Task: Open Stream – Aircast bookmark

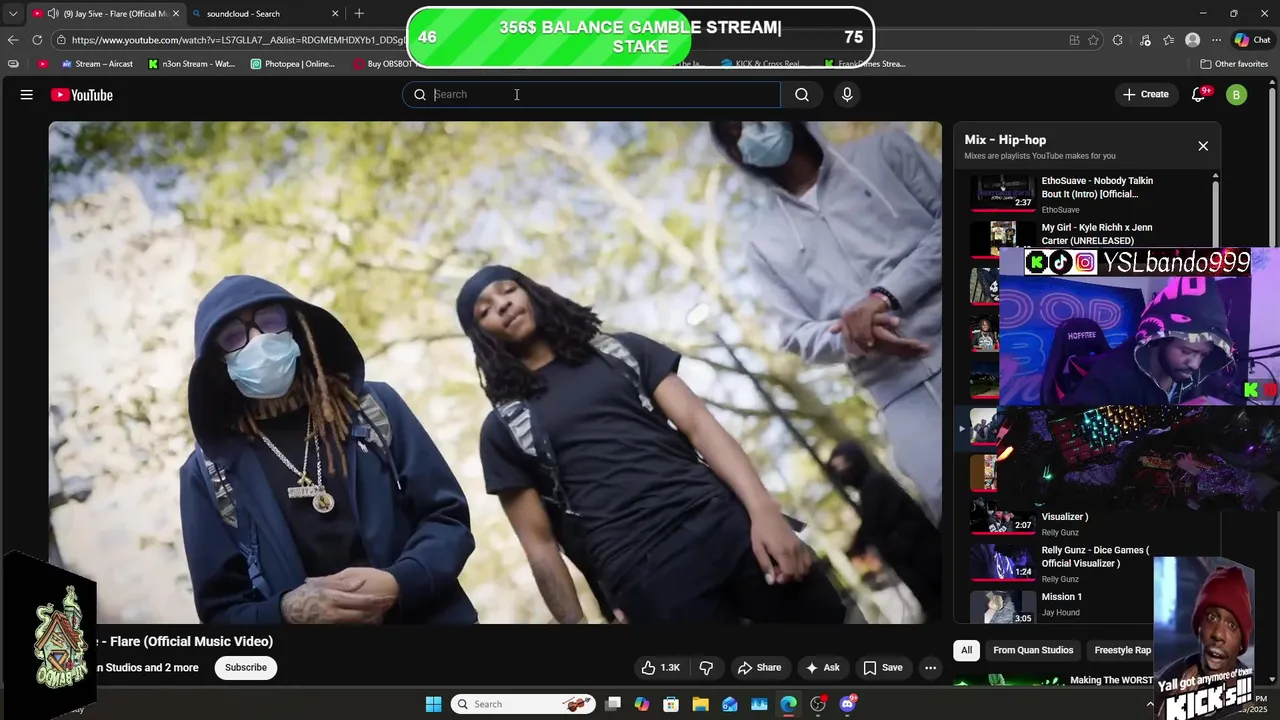Action: coord(96,64)
